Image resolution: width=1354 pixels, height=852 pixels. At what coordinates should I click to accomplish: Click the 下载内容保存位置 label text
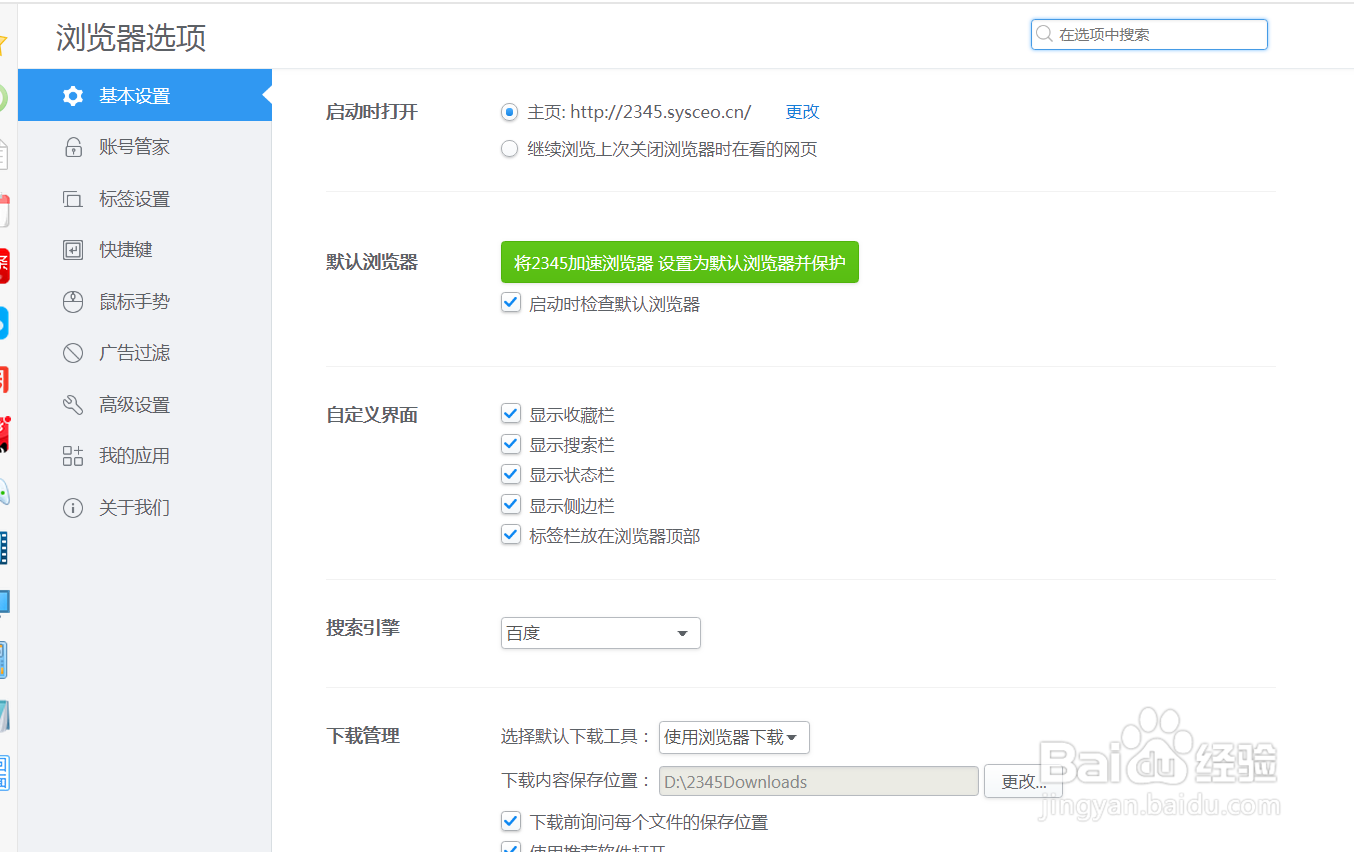click(576, 781)
